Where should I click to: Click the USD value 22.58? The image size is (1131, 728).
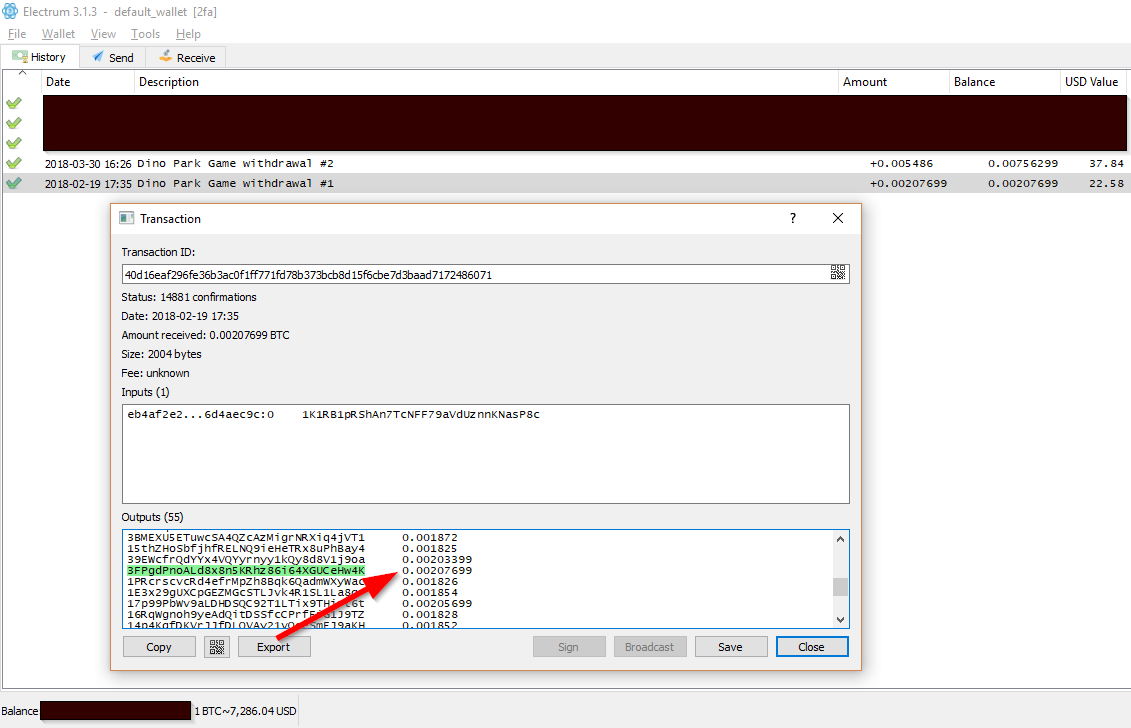1106,183
